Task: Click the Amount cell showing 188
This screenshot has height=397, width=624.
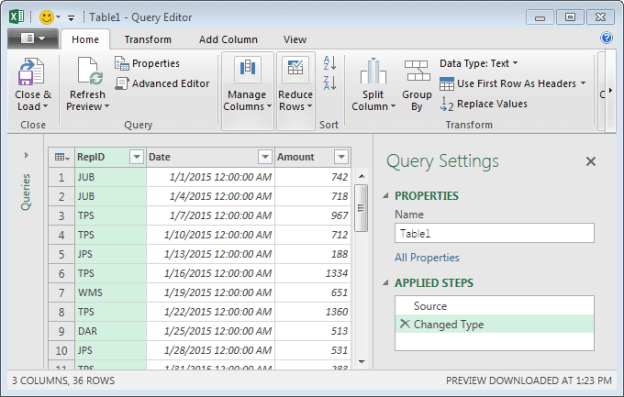Action: pos(312,254)
